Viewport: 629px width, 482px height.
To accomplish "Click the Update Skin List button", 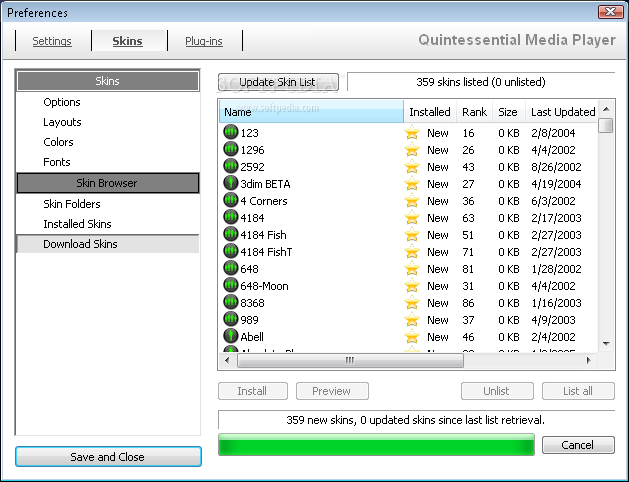I will coord(278,82).
